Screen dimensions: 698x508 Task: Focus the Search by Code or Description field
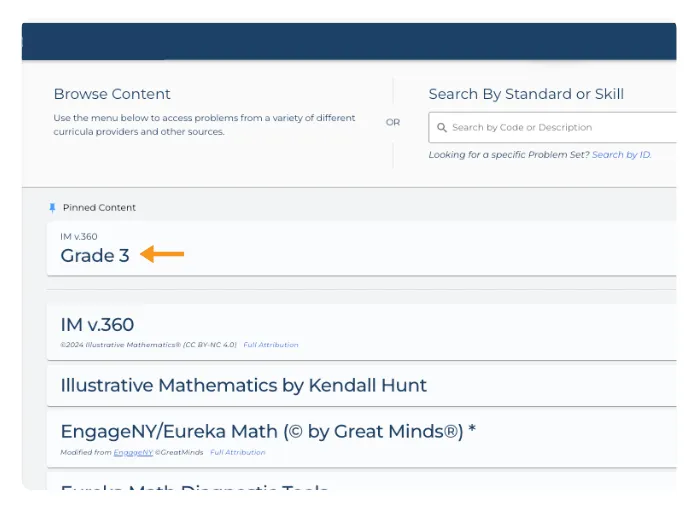coord(552,127)
